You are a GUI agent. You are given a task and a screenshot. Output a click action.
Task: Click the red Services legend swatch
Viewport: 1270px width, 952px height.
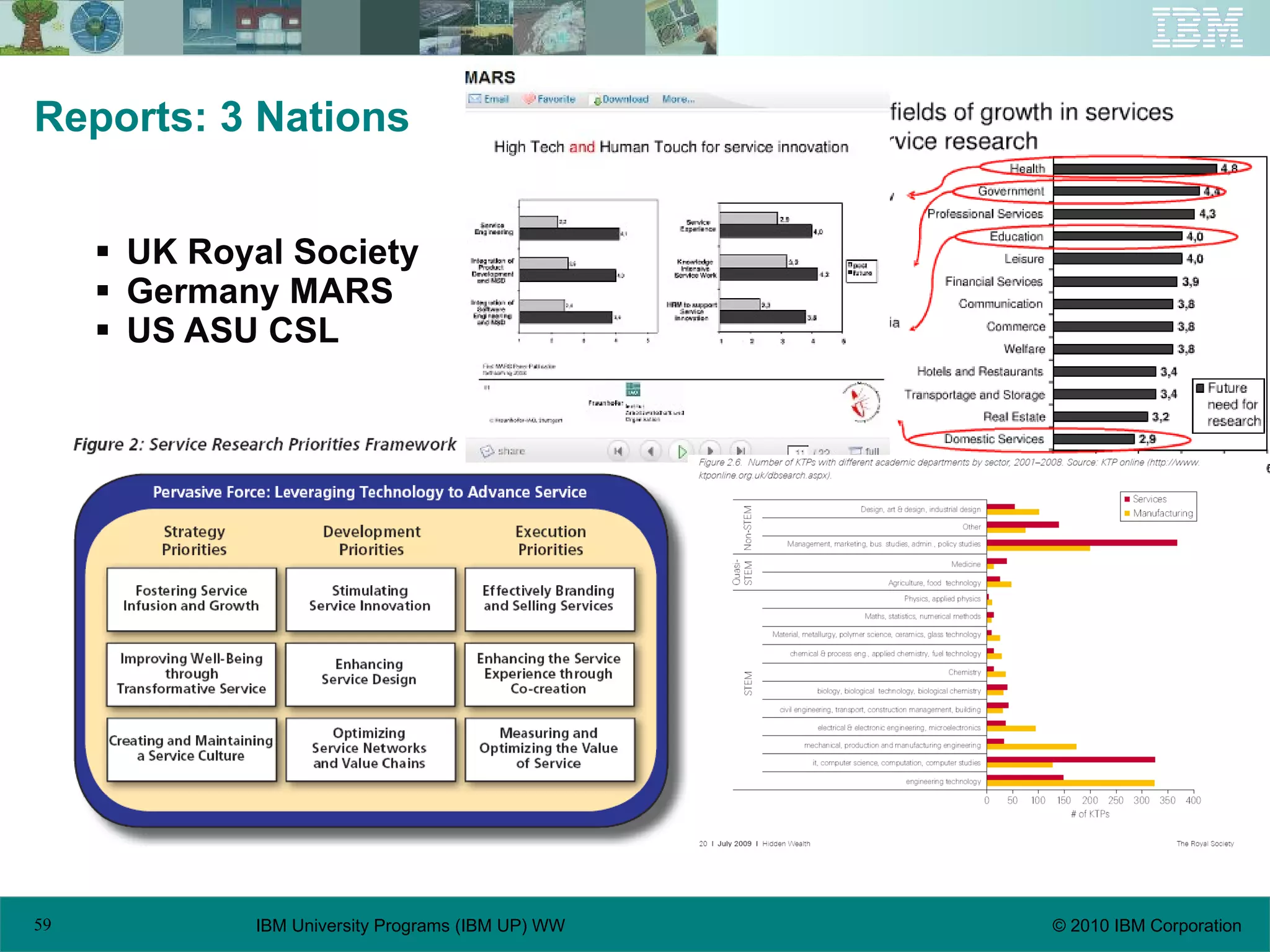pos(1127,499)
